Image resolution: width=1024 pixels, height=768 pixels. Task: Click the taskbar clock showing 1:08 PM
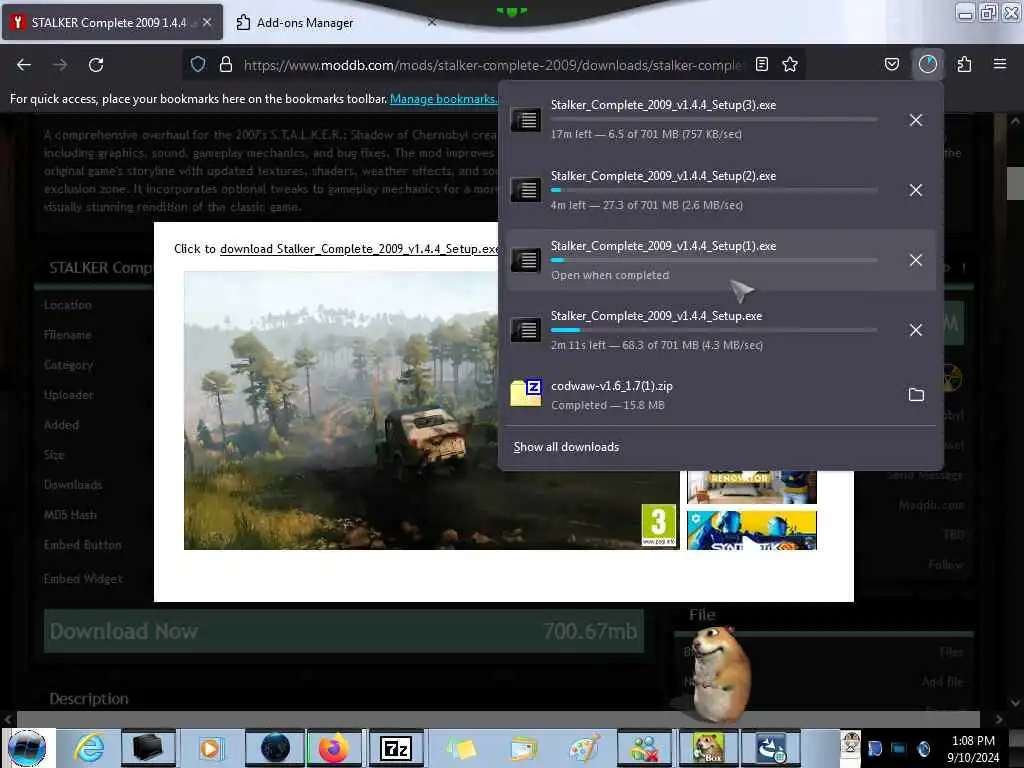tap(973, 741)
